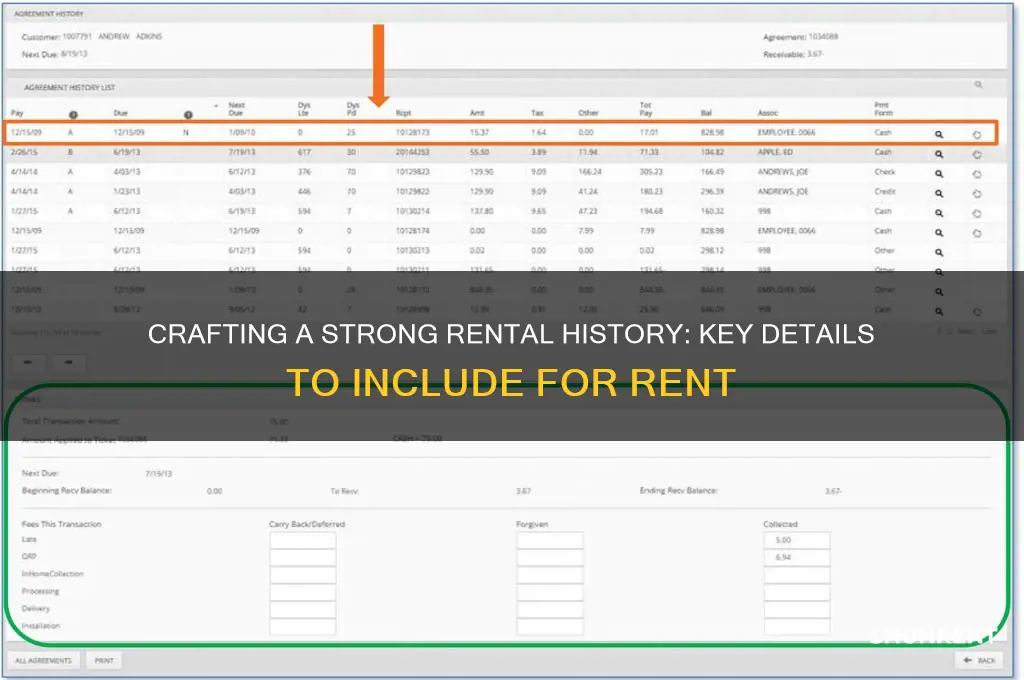Click customer number 1007791
The height and width of the screenshot is (680, 1024).
pyautogui.click(x=77, y=37)
